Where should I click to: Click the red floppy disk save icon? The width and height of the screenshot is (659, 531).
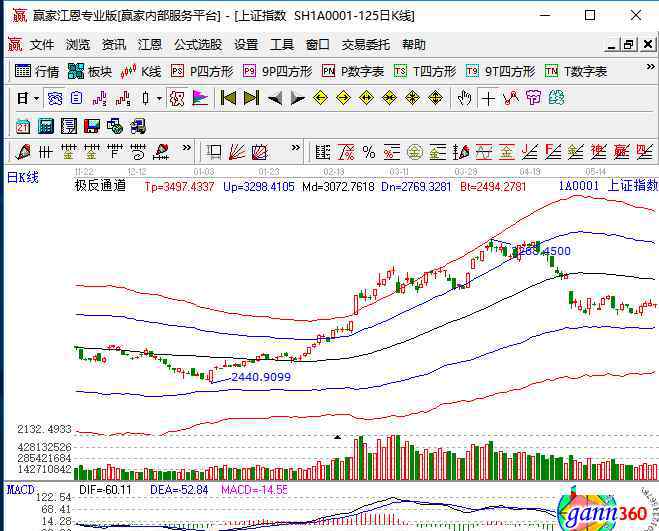tap(92, 125)
